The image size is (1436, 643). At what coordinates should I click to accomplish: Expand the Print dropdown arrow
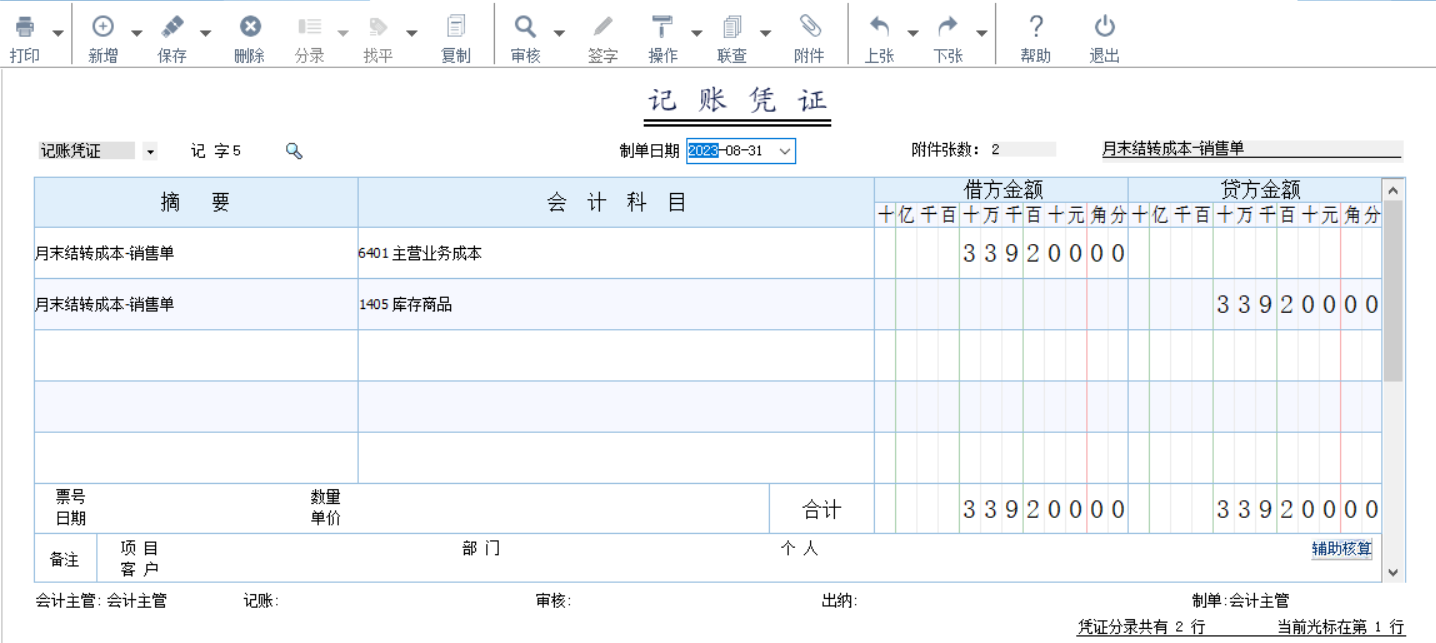(58, 33)
